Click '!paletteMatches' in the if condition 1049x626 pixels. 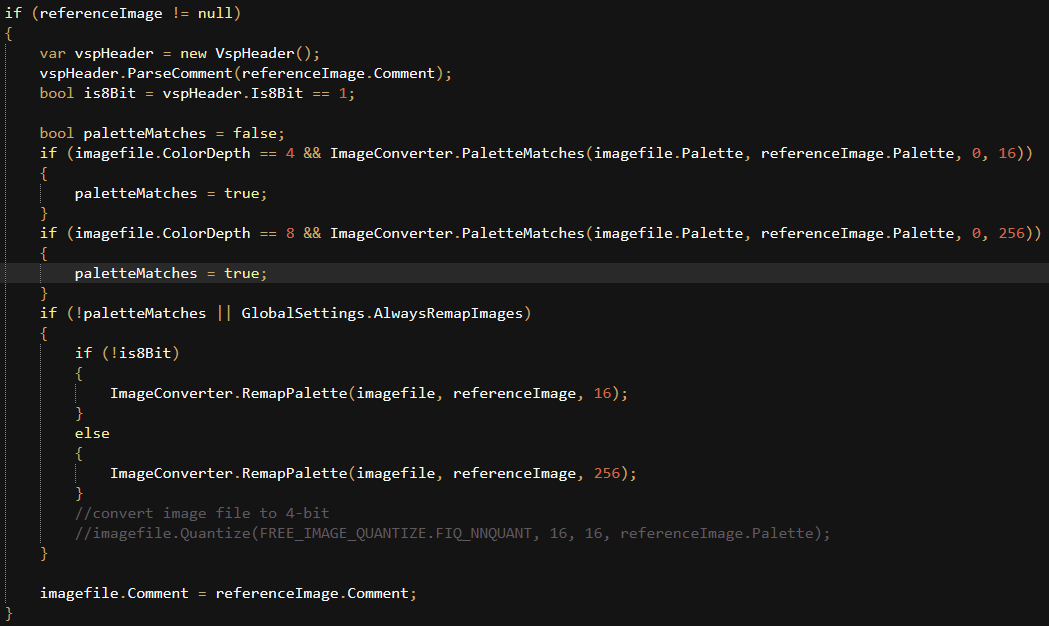tap(140, 314)
